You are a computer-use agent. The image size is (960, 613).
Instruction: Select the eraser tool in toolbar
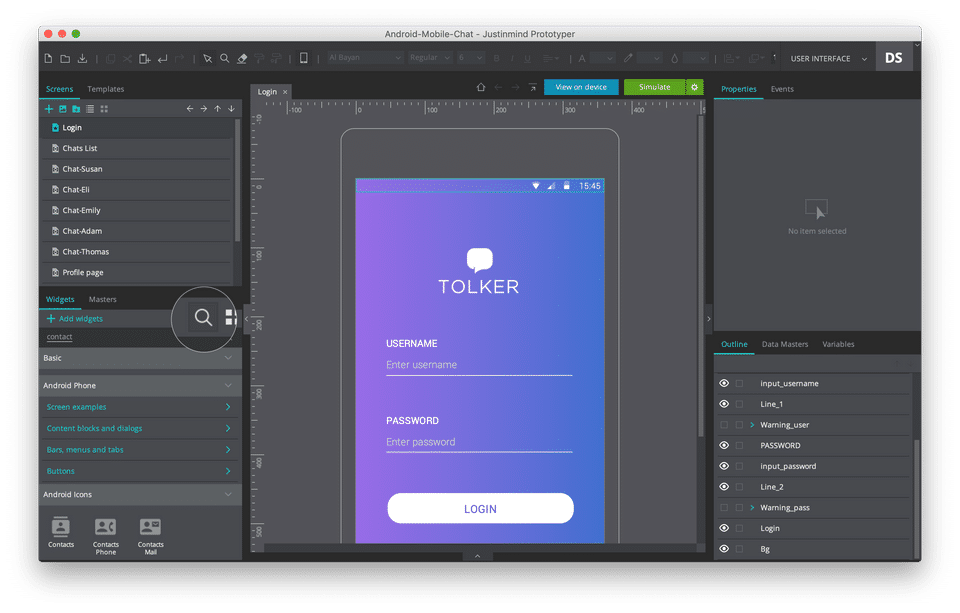click(x=242, y=59)
